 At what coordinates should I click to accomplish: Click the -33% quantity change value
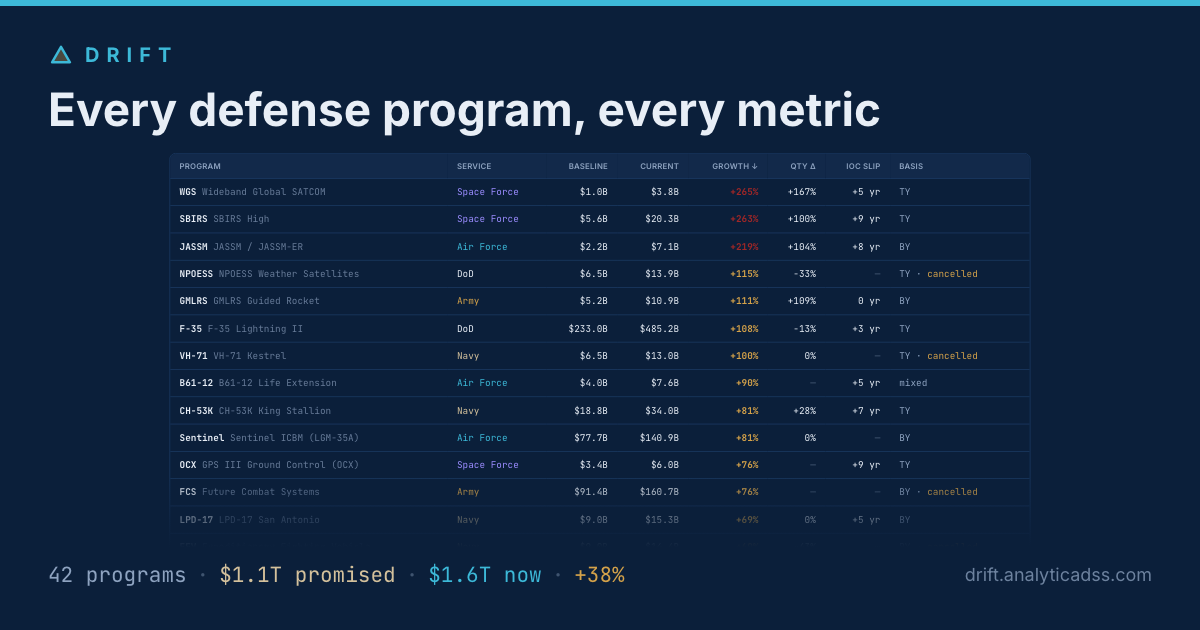pos(805,274)
